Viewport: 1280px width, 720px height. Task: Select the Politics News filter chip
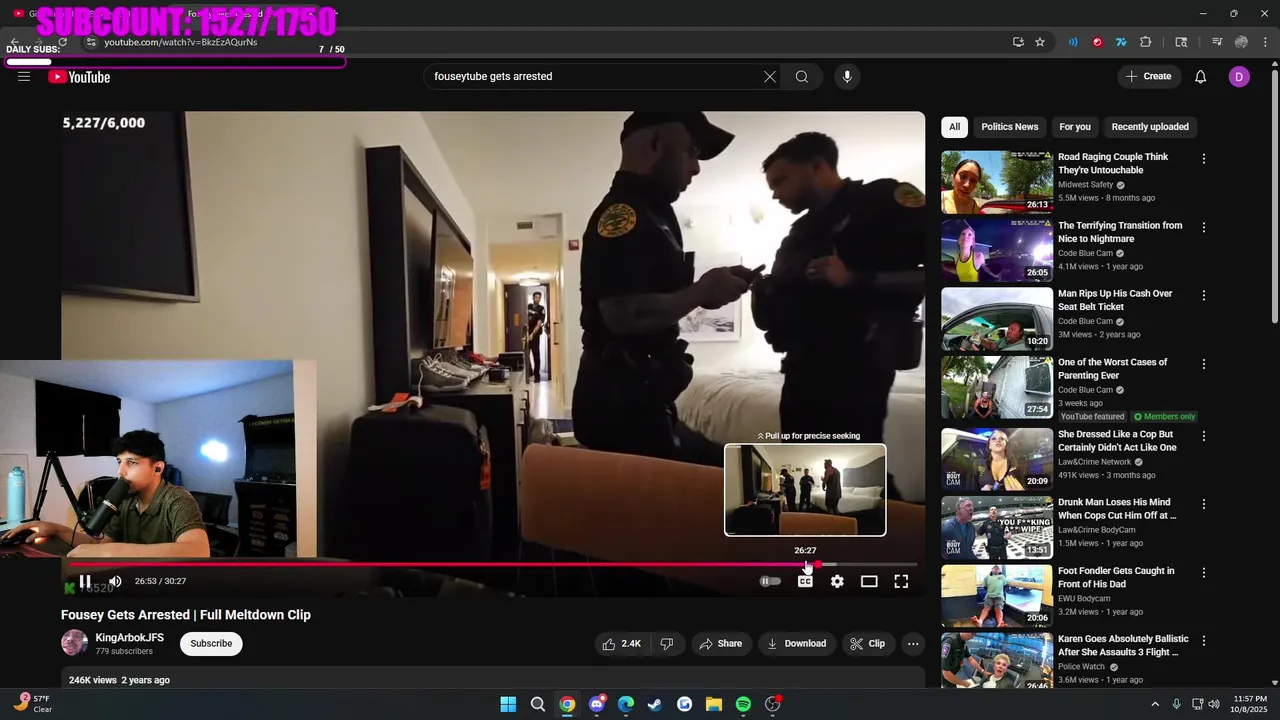coord(1009,127)
